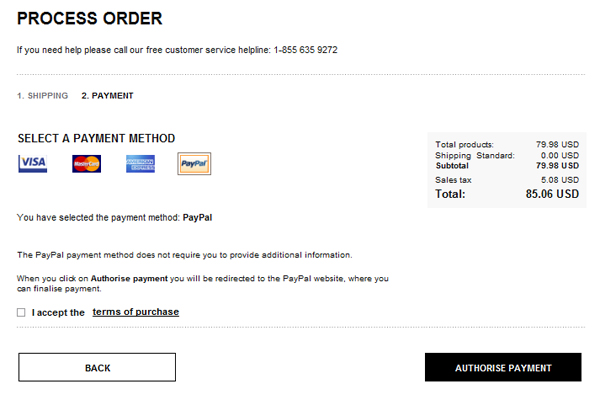This screenshot has width=600, height=400.
Task: Go to the 1. Shipping step
Action: [x=42, y=96]
